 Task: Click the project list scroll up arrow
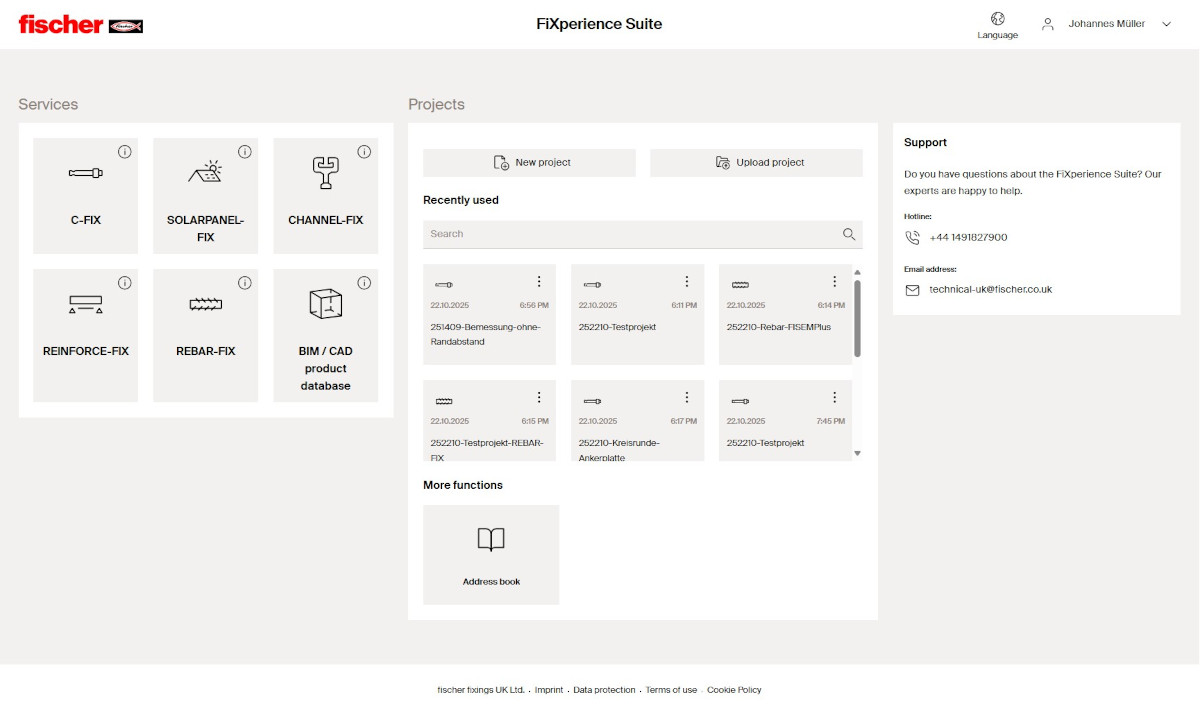pyautogui.click(x=857, y=272)
